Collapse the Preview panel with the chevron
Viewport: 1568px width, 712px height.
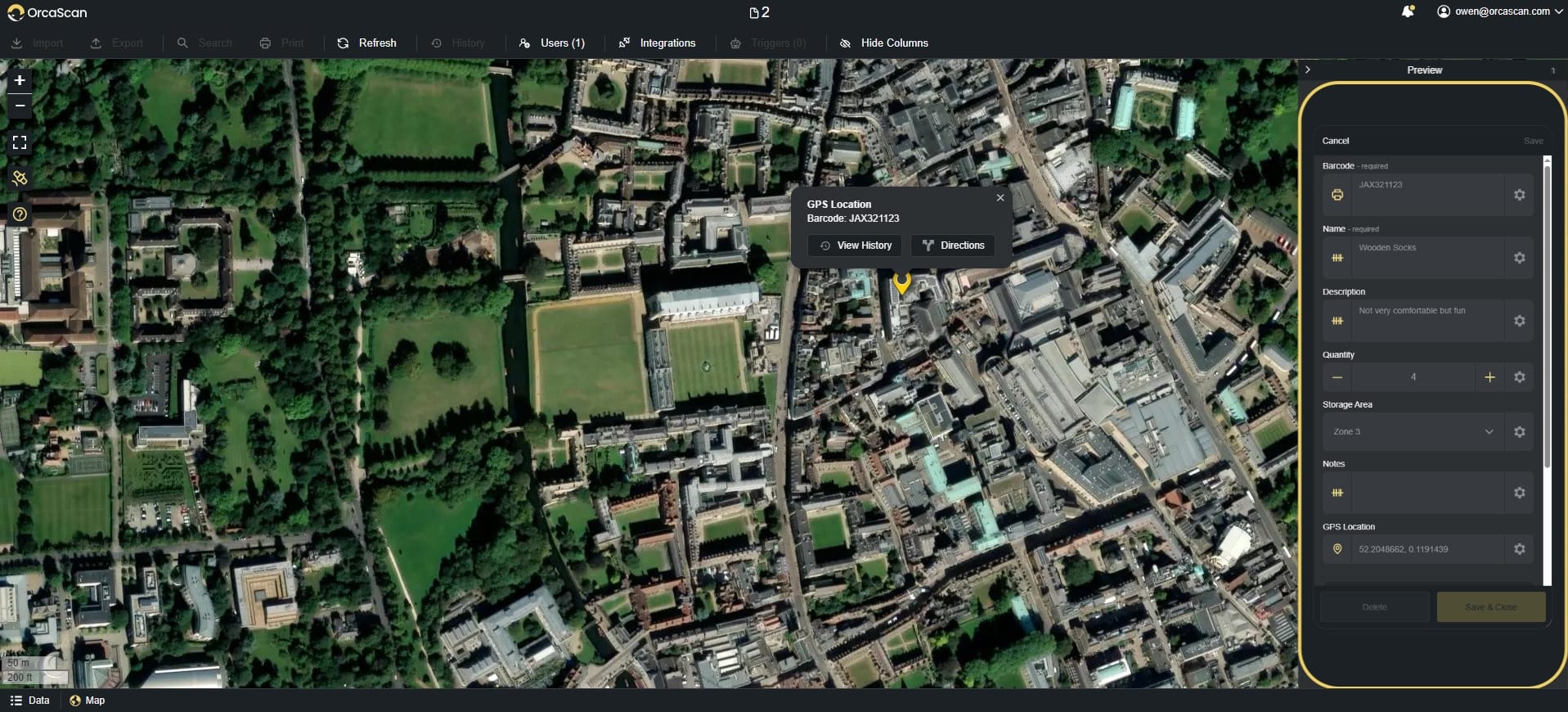[1308, 70]
